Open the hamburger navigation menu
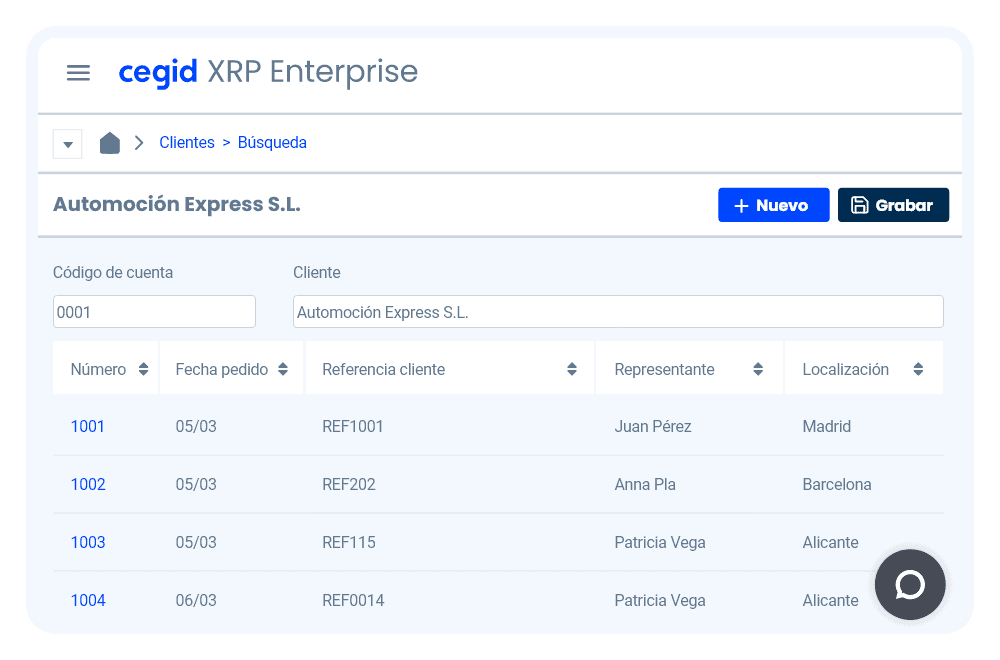The image size is (1000, 660). coord(78,73)
